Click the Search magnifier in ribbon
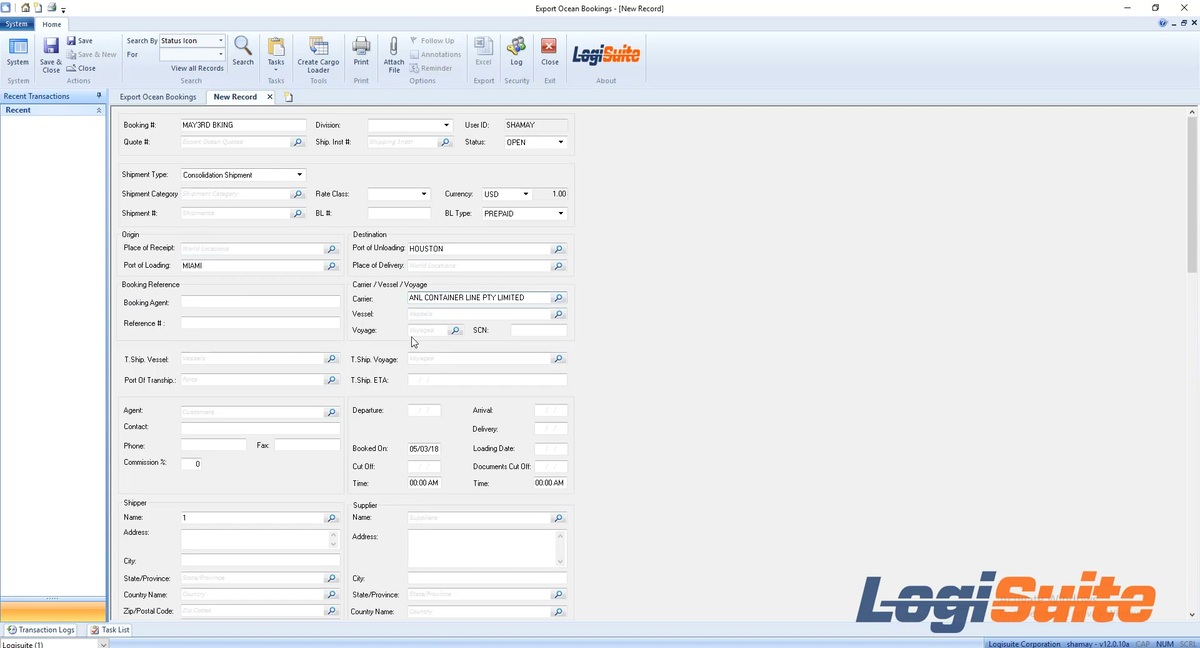 click(243, 51)
